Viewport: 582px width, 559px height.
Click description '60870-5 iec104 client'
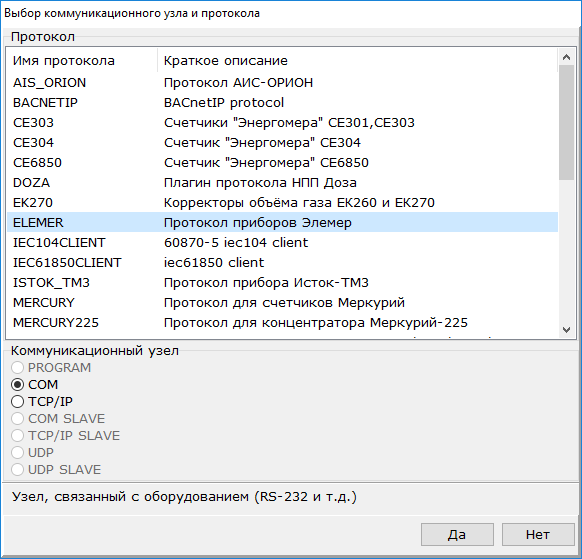(x=236, y=242)
